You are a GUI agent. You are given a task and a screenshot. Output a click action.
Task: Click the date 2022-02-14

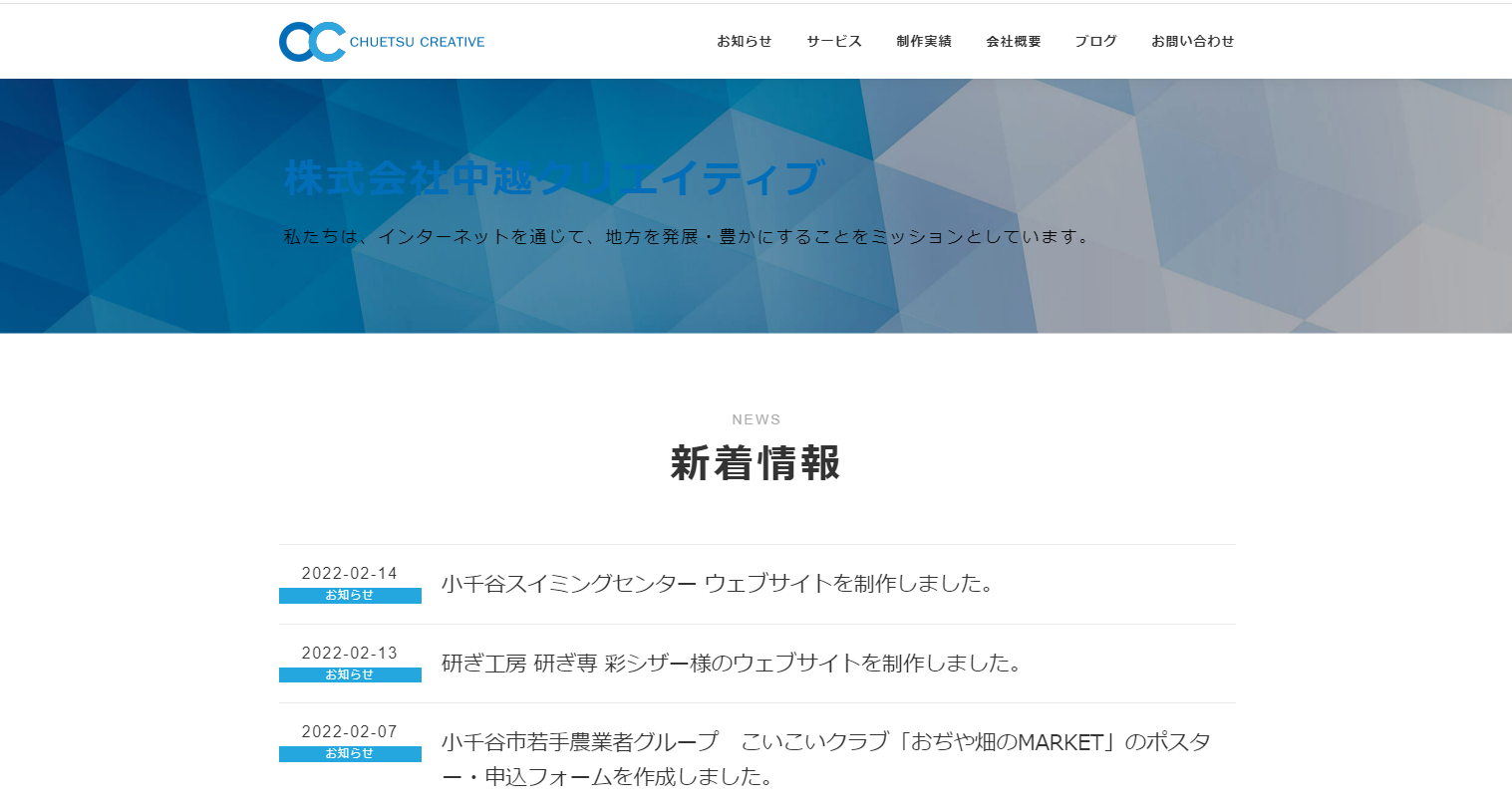(x=350, y=574)
